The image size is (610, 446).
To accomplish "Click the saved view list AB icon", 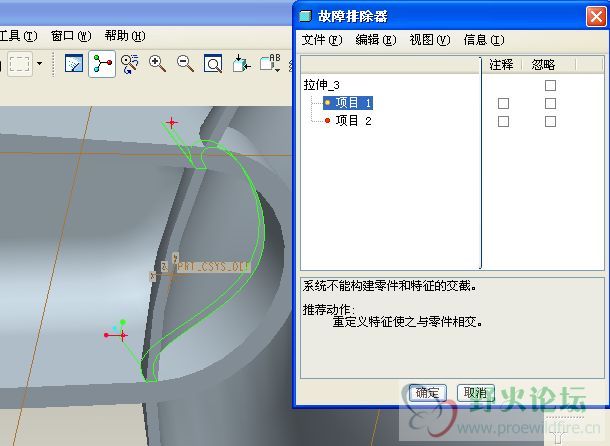I will [x=270, y=63].
